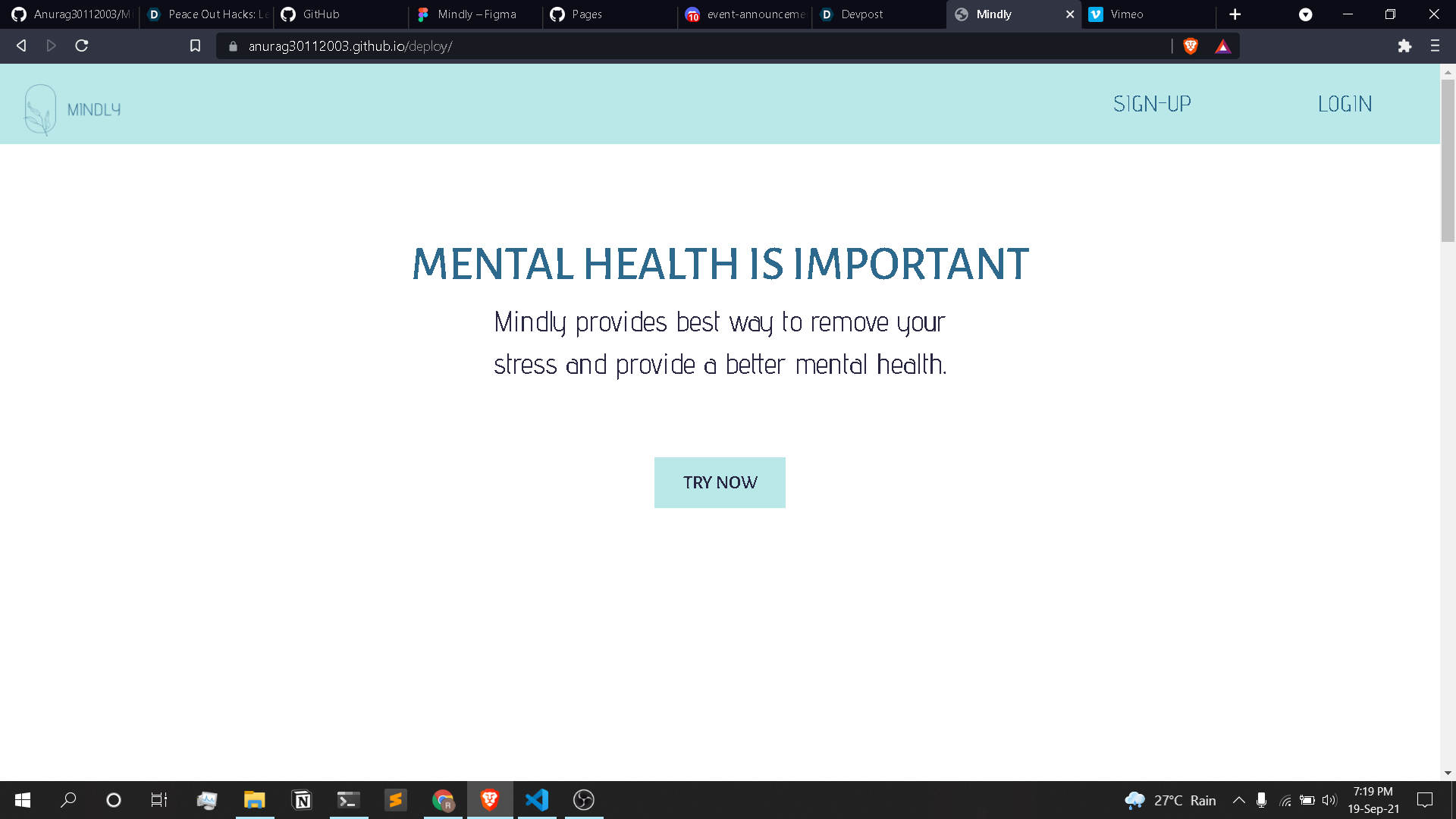This screenshot has width=1456, height=819.
Task: Click the Brave Shields lion icon
Action: pos(1191,46)
